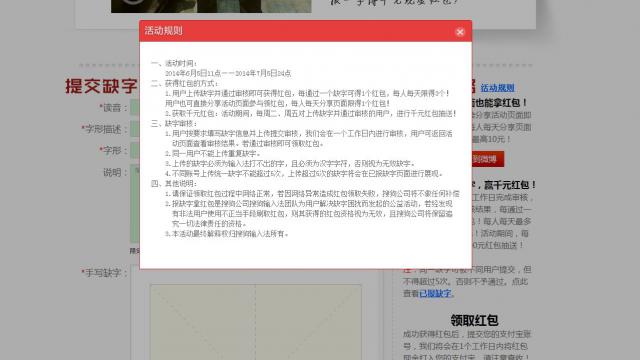
Task: Click the 一、活动时间 rule heading
Action: (174, 63)
